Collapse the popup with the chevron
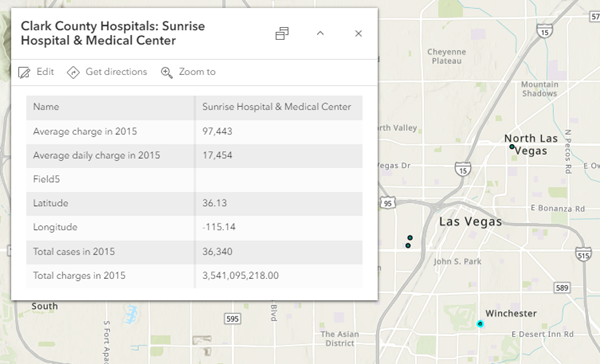Image resolution: width=600 pixels, height=364 pixels. (x=320, y=33)
